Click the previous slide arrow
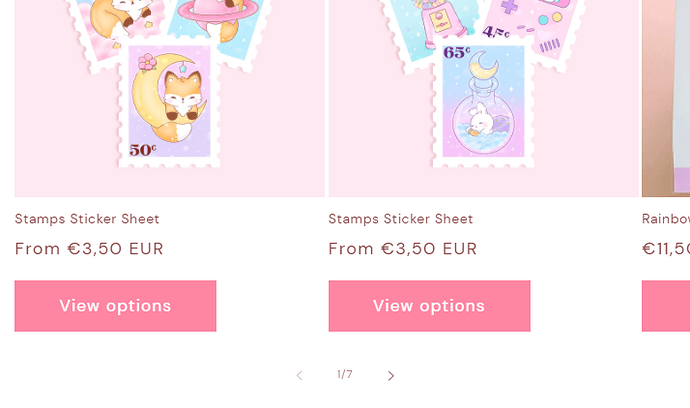This screenshot has width=690, height=408. [299, 375]
